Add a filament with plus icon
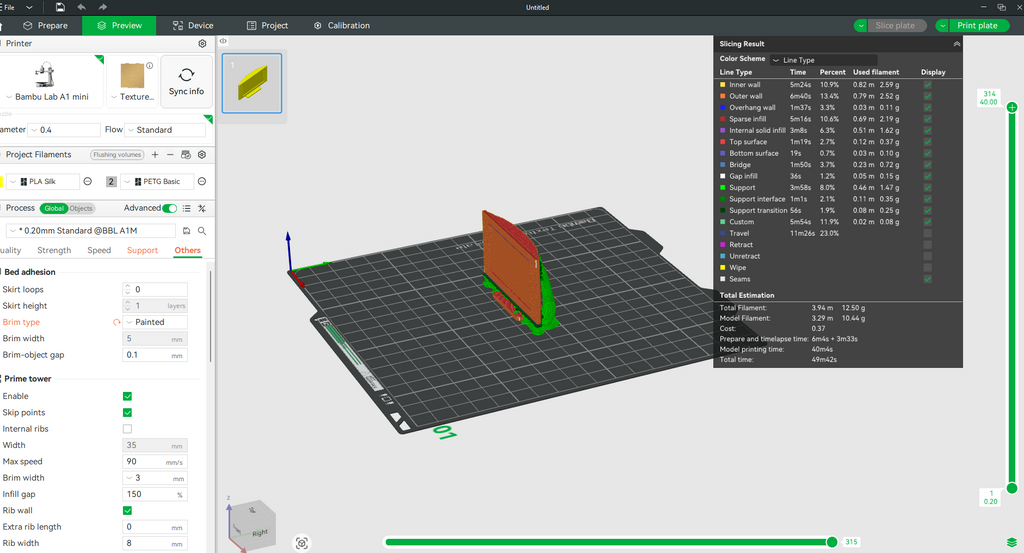Screen dimensions: 1024x553 (x=154, y=155)
